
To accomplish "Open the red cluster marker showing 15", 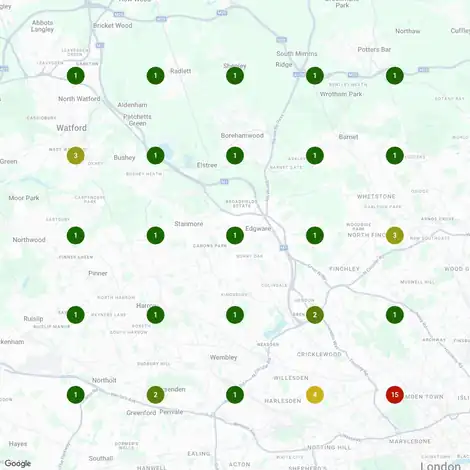I will (x=395, y=395).
